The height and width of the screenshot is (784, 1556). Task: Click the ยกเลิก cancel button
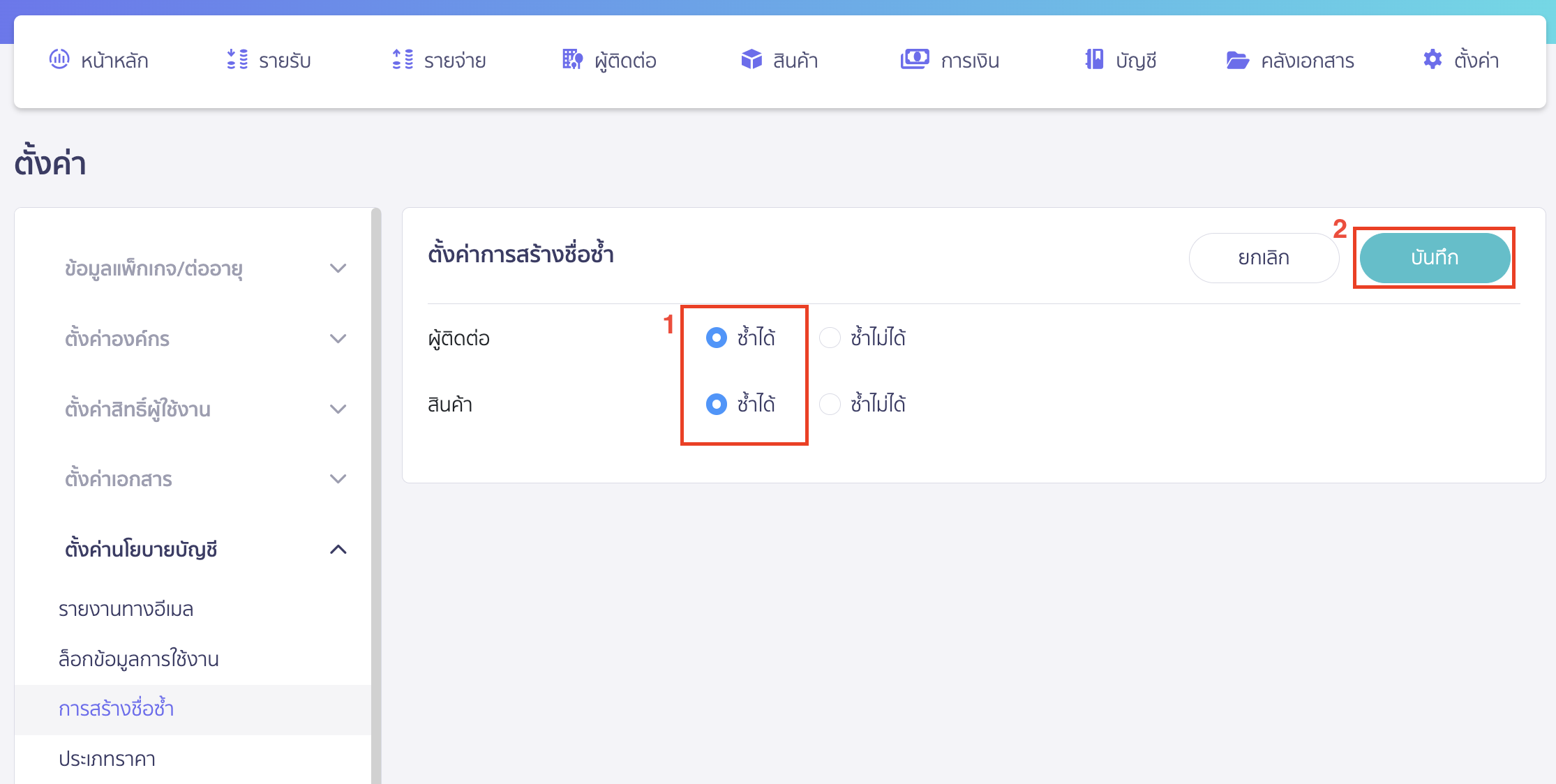click(1264, 257)
